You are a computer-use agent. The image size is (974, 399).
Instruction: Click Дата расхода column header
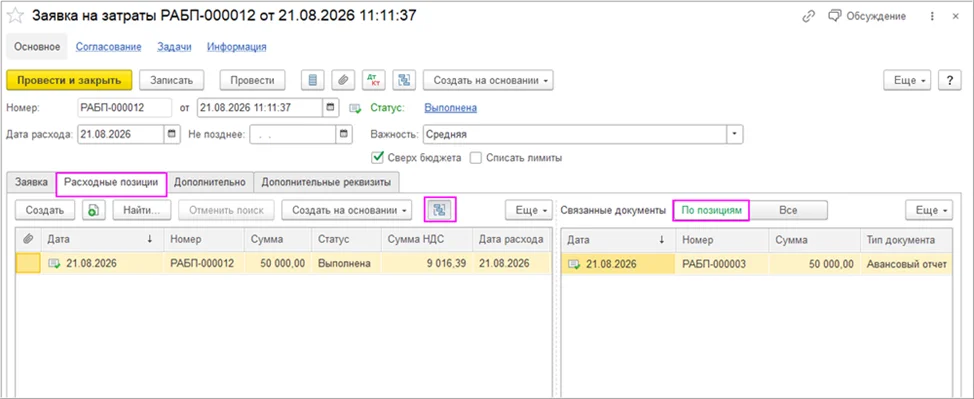click(x=511, y=239)
